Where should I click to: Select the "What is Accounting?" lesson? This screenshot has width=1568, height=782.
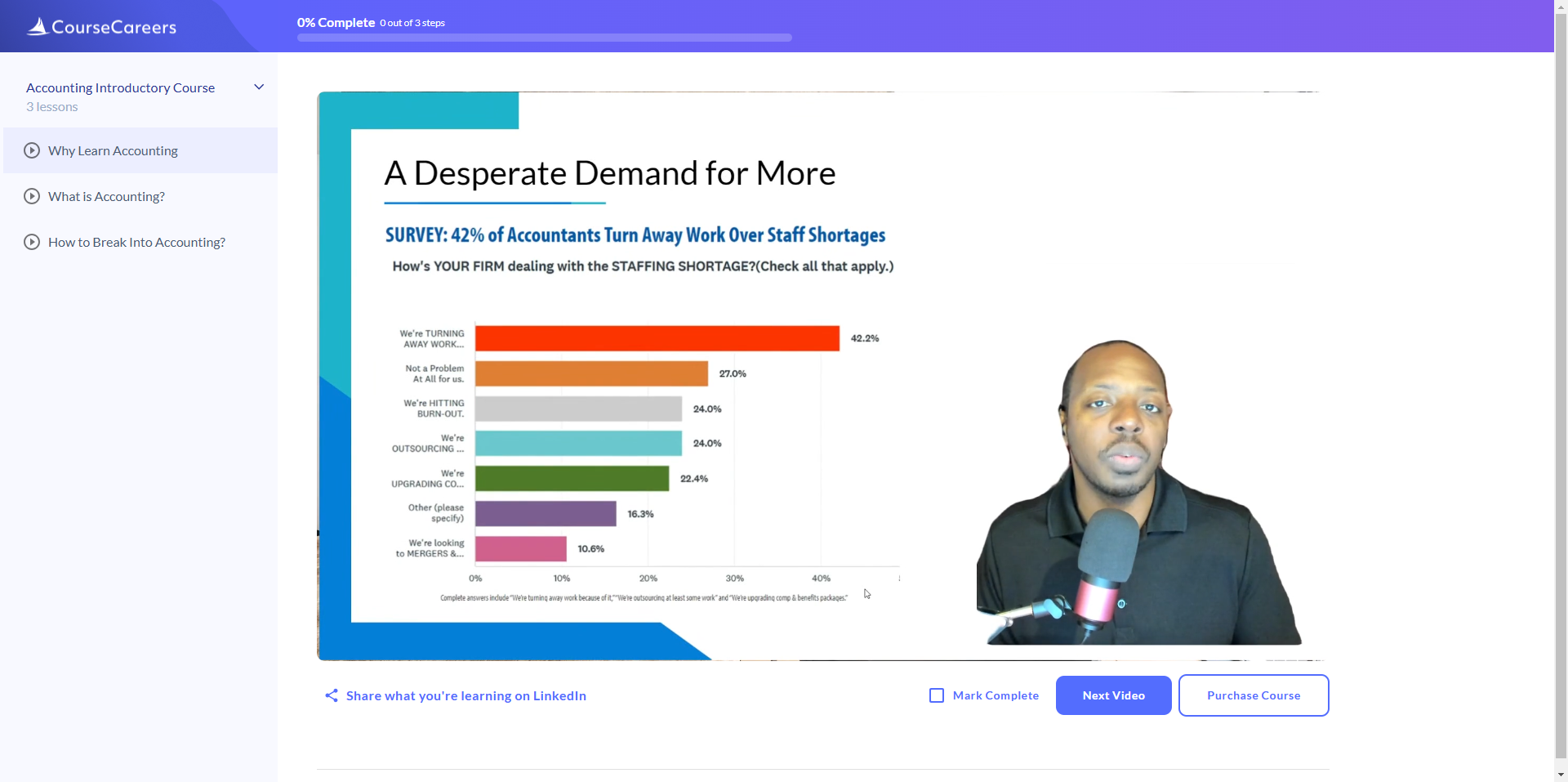click(x=106, y=196)
